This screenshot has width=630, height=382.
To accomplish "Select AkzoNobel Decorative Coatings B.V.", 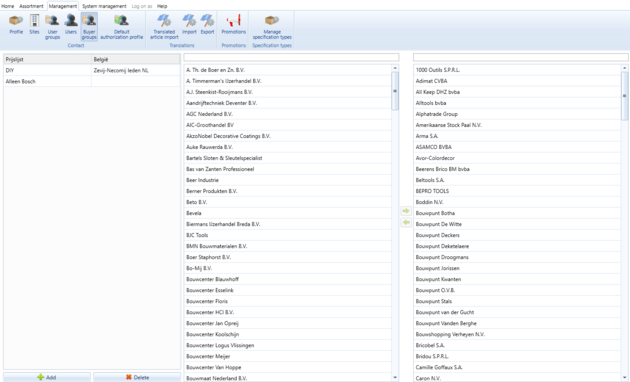I will pyautogui.click(x=287, y=136).
